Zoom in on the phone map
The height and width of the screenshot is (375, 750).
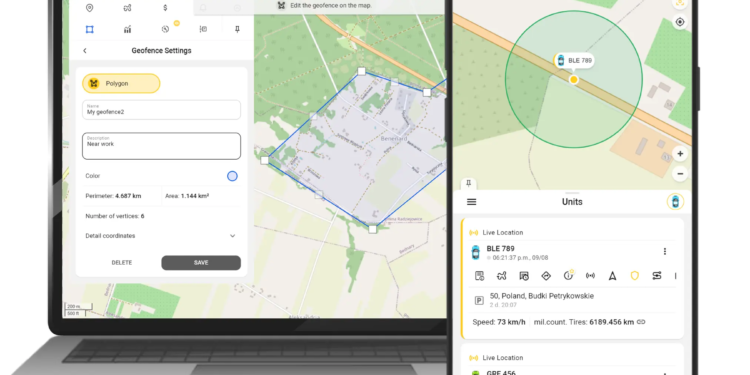[680, 154]
